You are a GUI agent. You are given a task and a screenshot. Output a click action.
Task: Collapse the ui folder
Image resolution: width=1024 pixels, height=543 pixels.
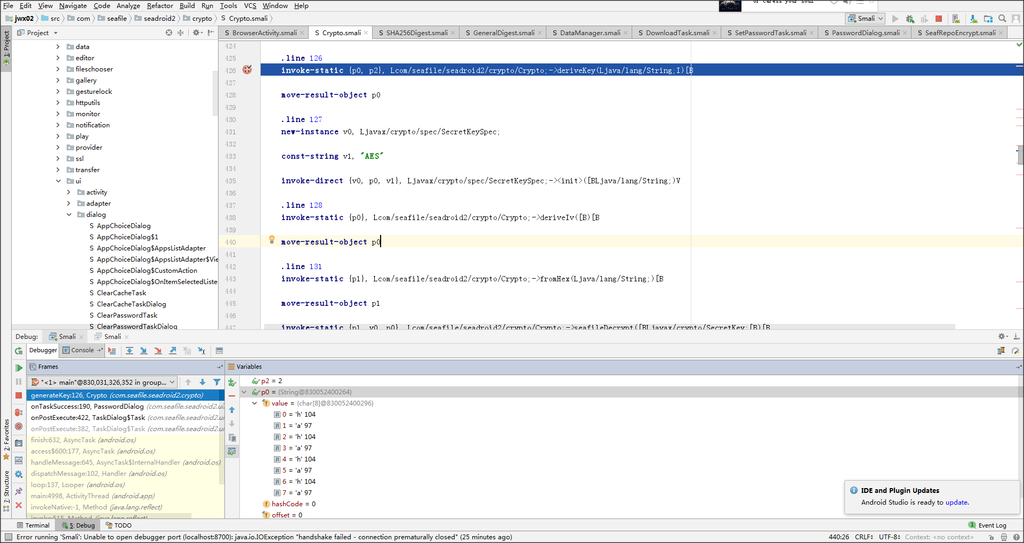(57, 181)
